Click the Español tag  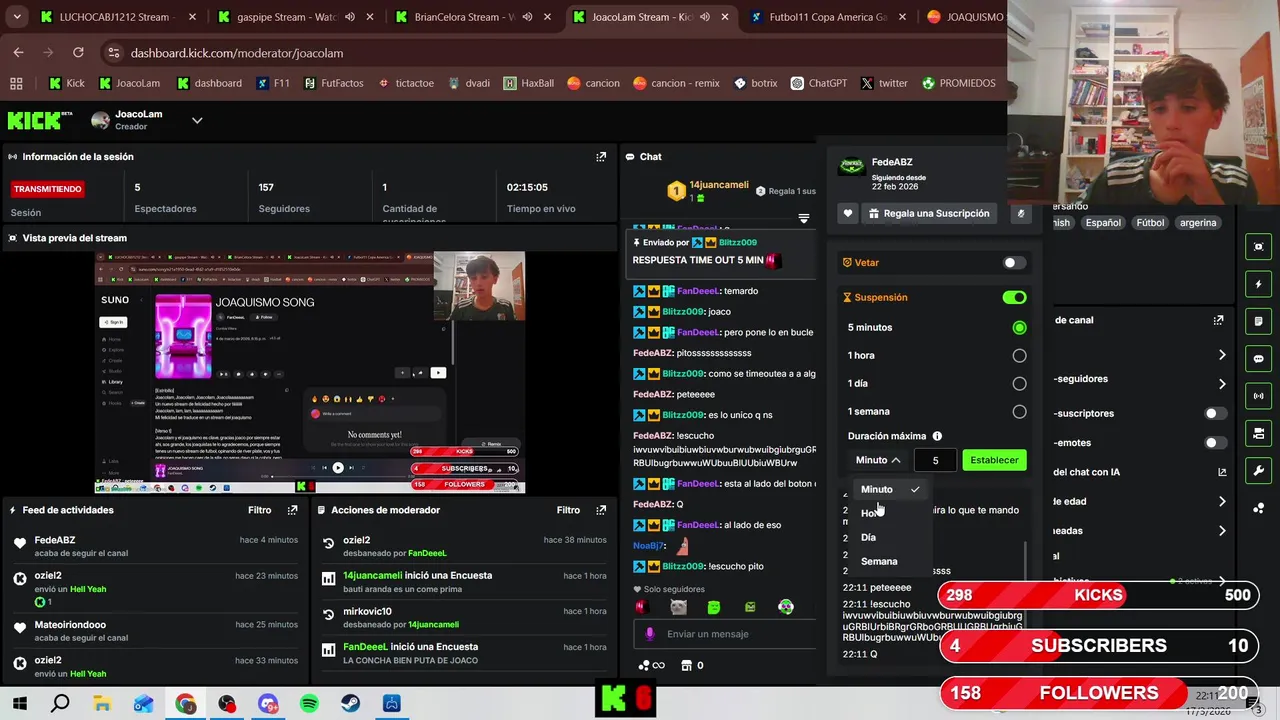[1103, 223]
